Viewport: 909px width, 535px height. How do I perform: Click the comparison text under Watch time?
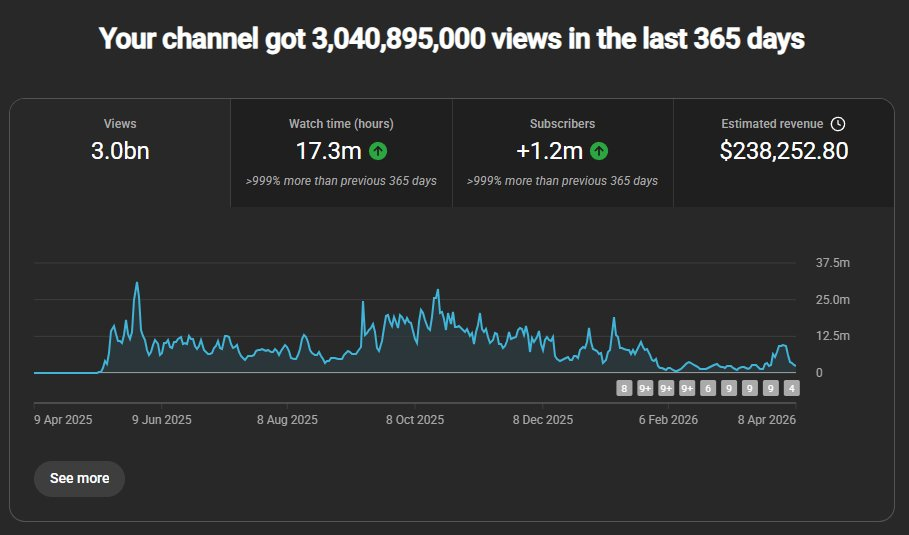click(x=341, y=181)
